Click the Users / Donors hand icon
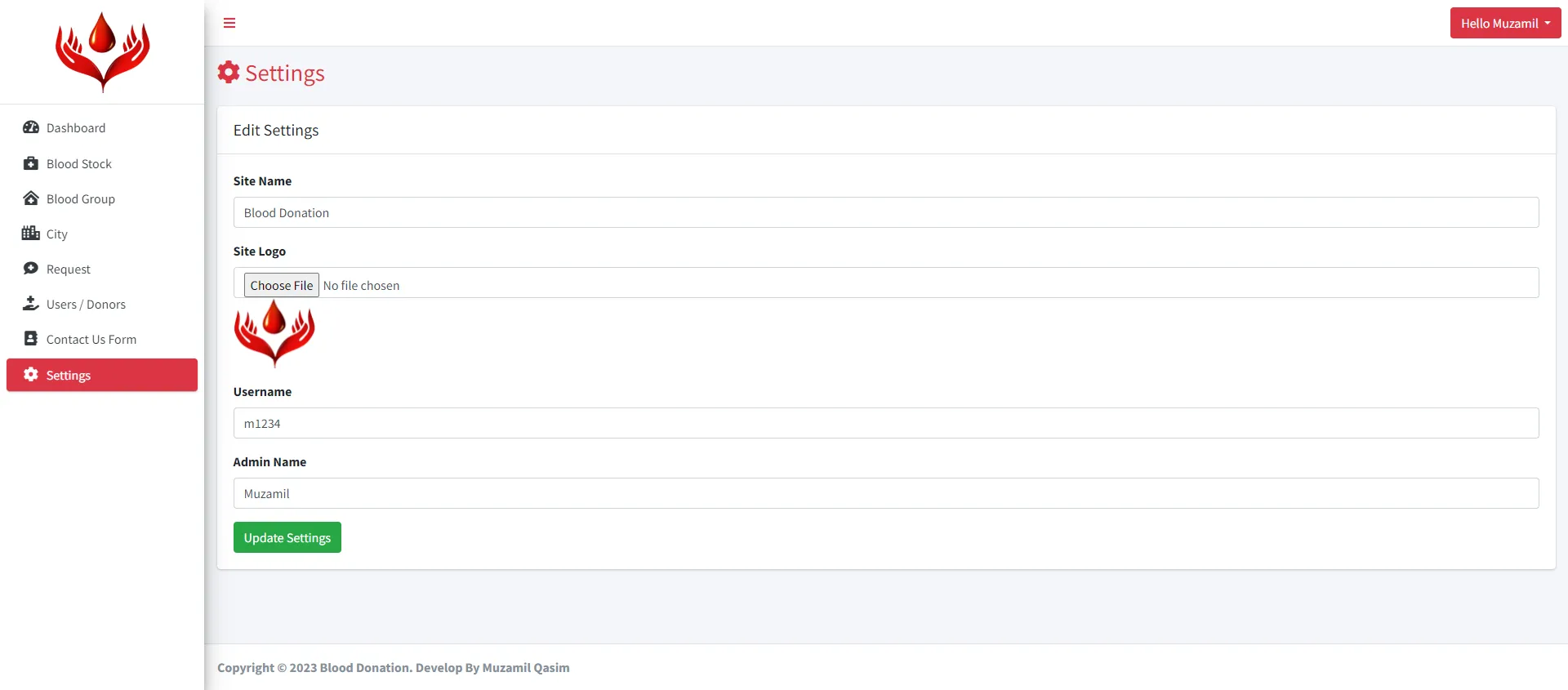Screen dimensions: 1568x690 [31, 304]
